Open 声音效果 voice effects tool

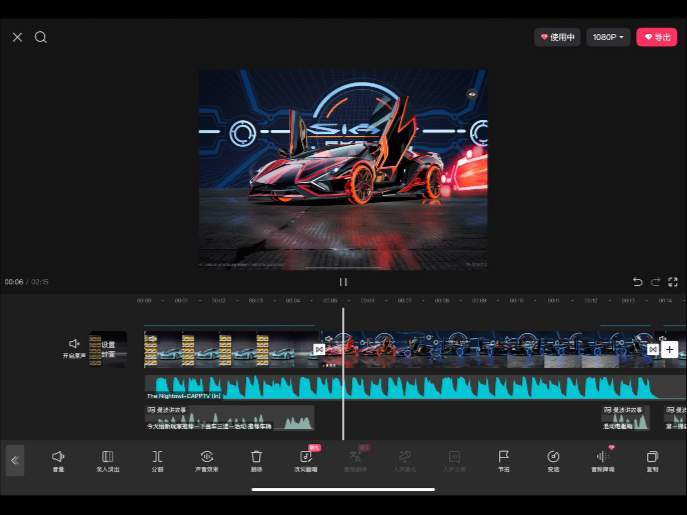point(207,461)
